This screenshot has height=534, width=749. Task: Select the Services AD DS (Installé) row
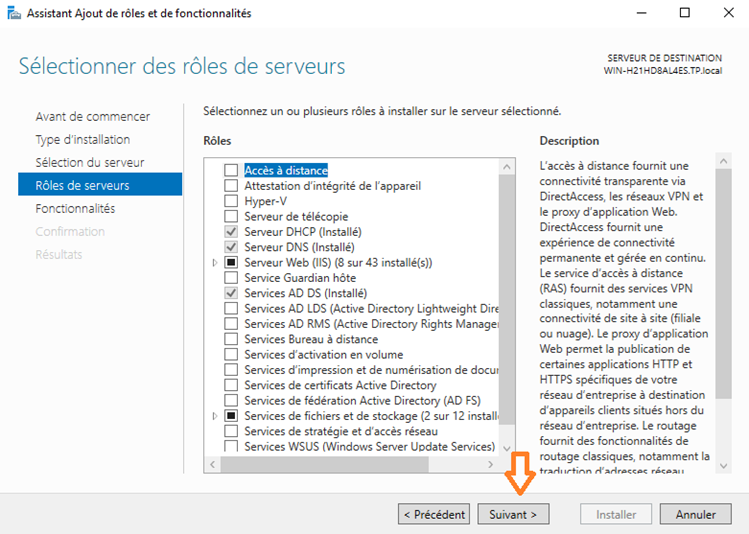(x=306, y=293)
